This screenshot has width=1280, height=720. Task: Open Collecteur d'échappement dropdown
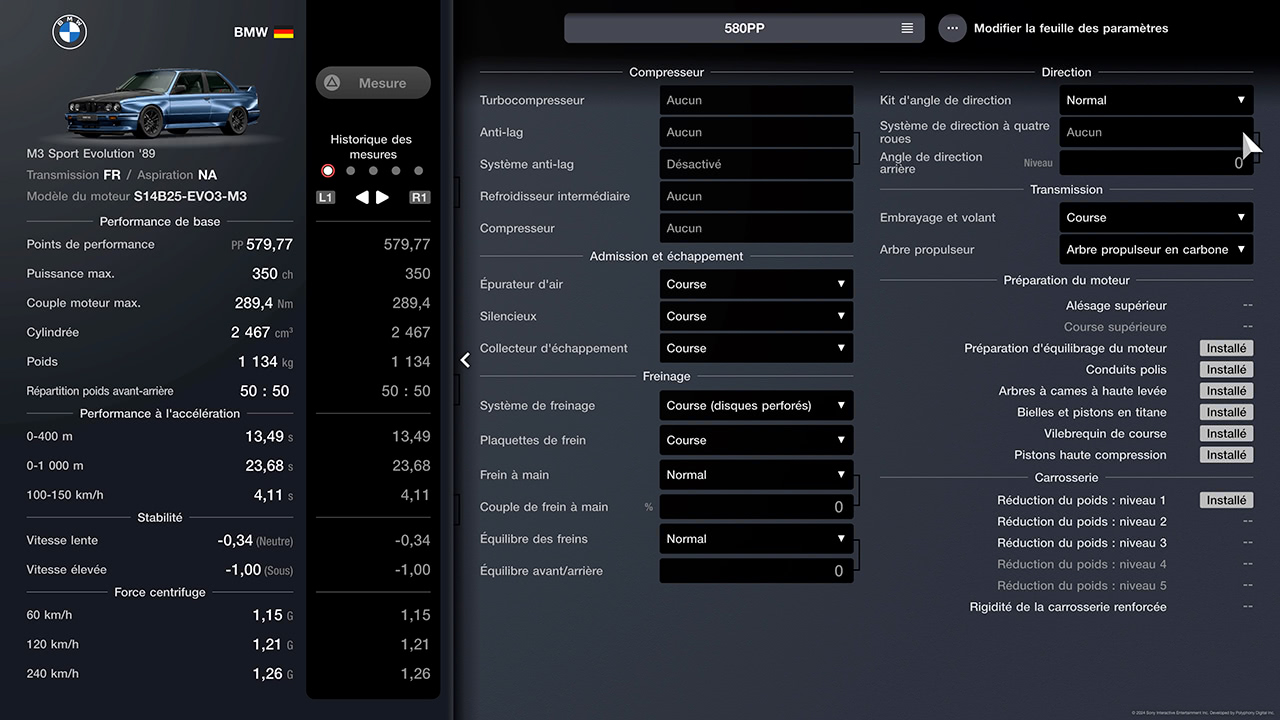pos(756,348)
